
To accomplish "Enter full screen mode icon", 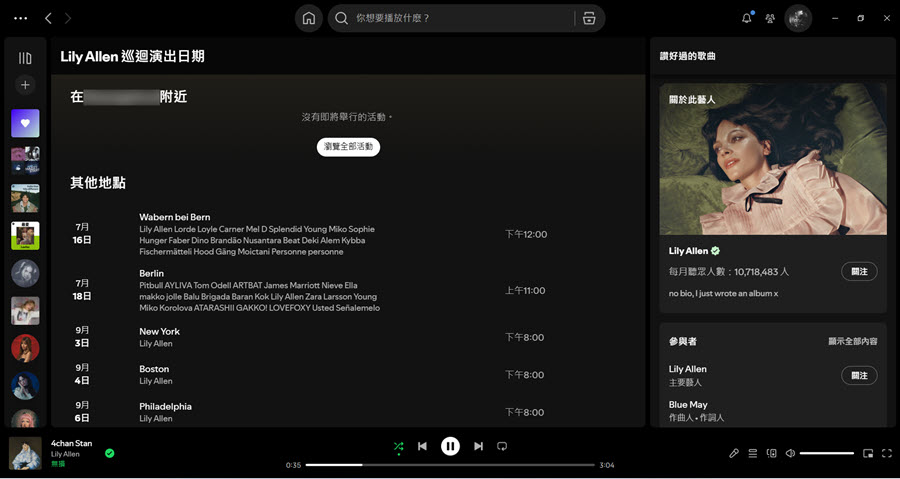I will [887, 453].
